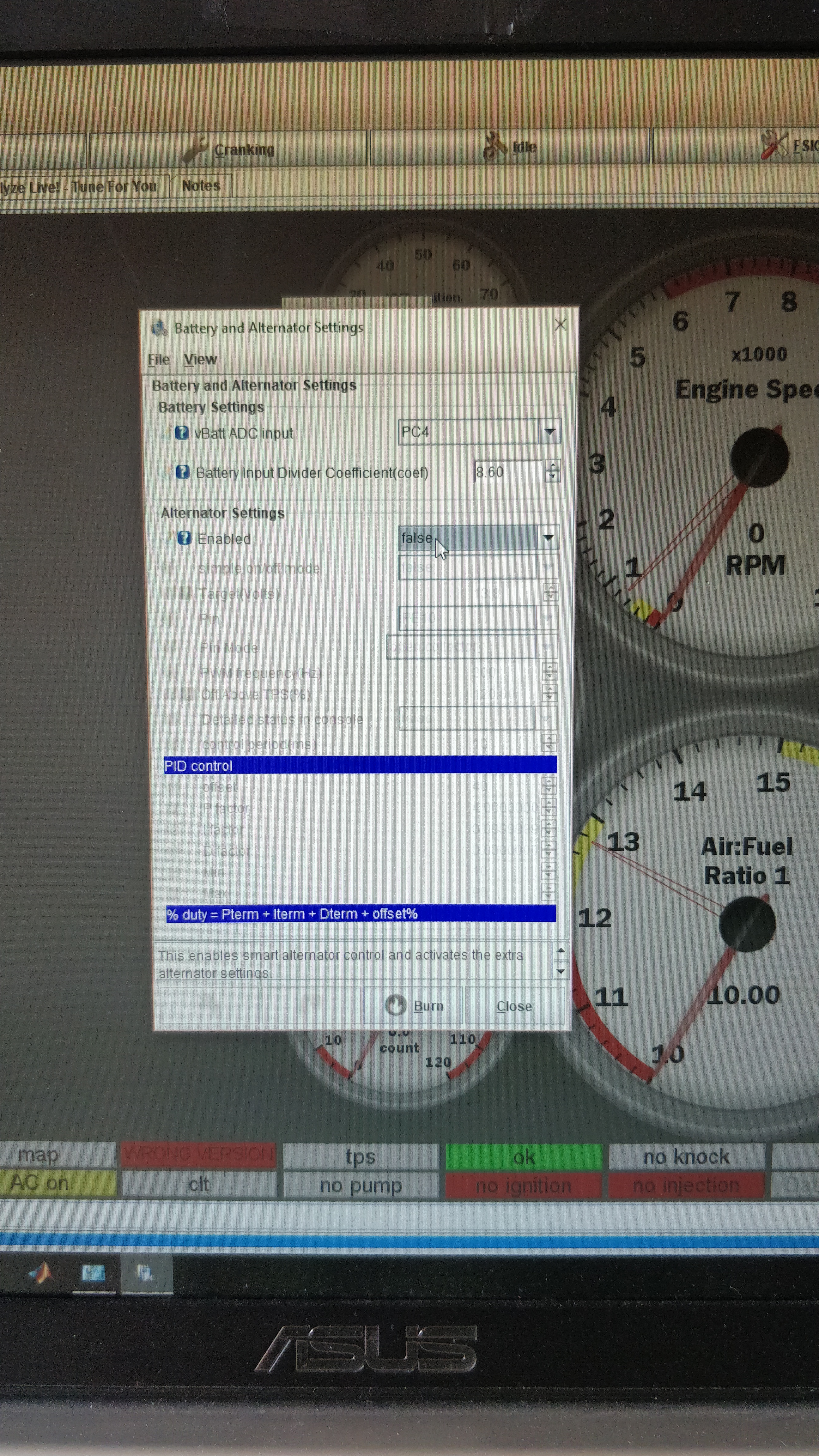Open the simple on/off mode dropdown
This screenshot has width=819, height=1456.
[547, 566]
